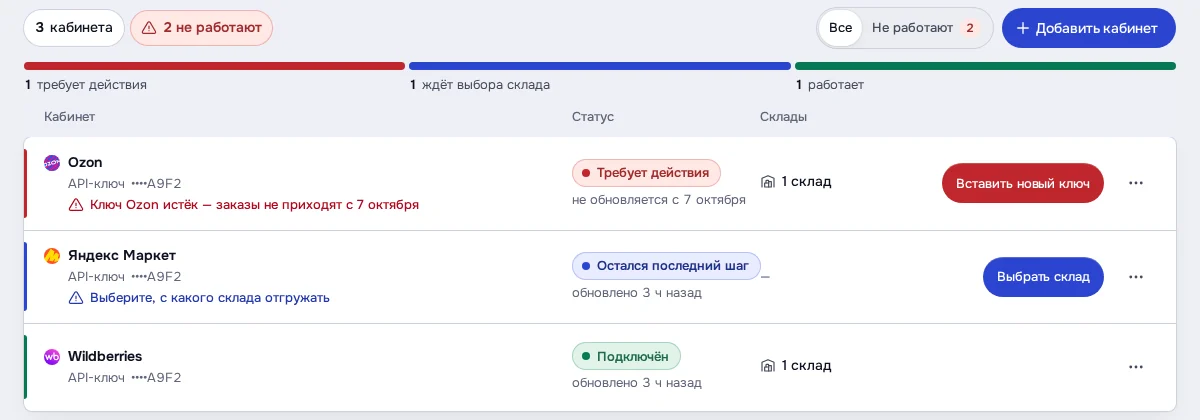Click the green 'работает' progress segment

(x=985, y=66)
